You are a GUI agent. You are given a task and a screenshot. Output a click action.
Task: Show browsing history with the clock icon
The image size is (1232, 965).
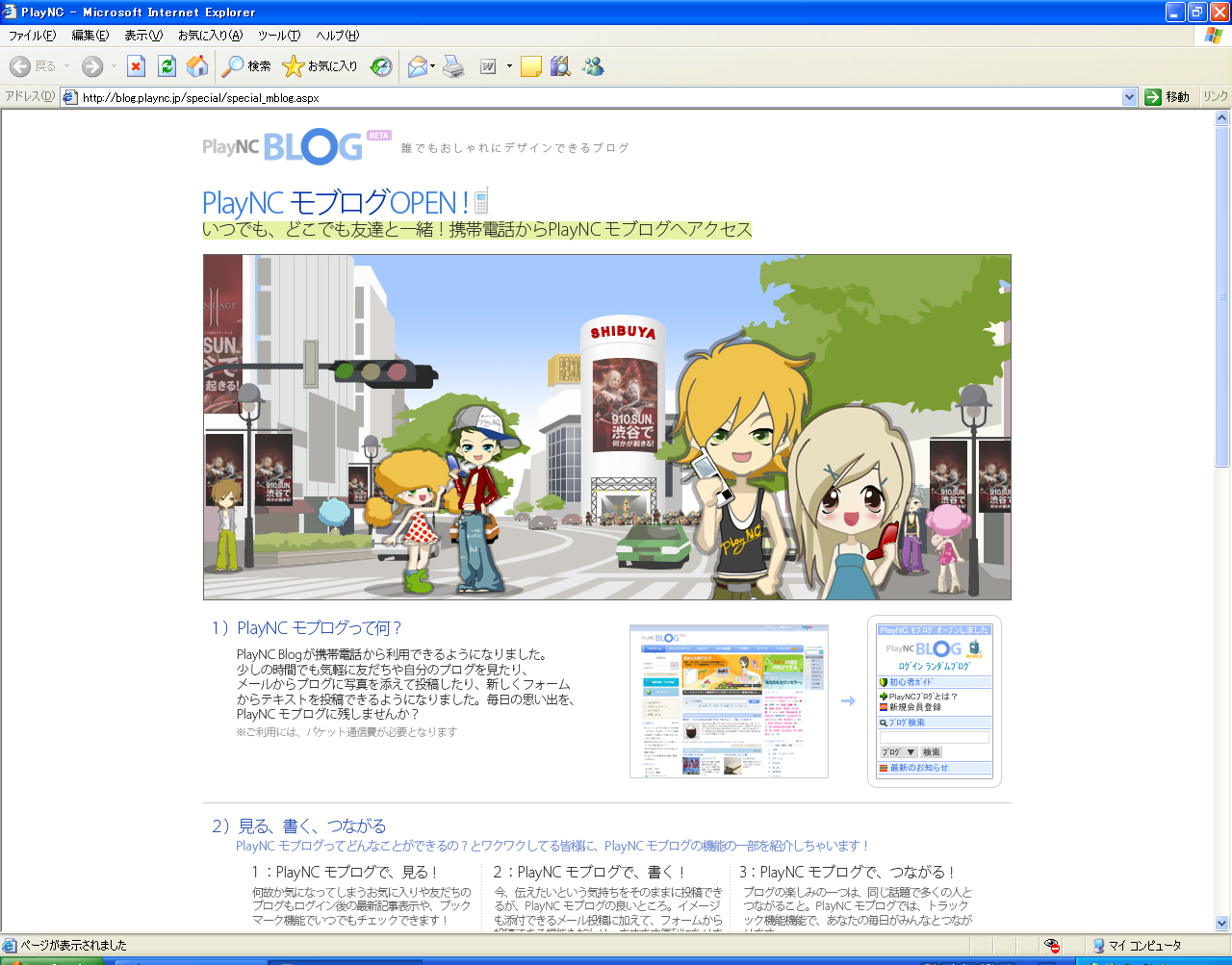(x=381, y=66)
